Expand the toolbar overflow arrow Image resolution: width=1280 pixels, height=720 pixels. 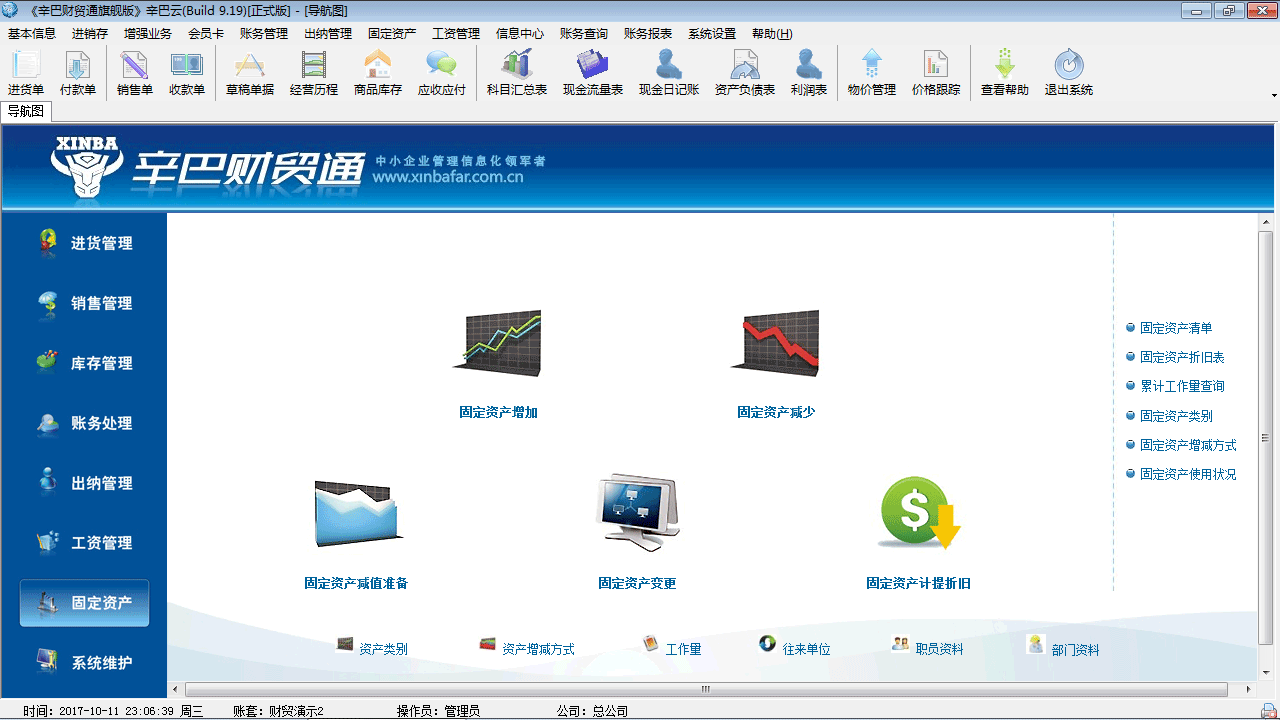[1274, 96]
